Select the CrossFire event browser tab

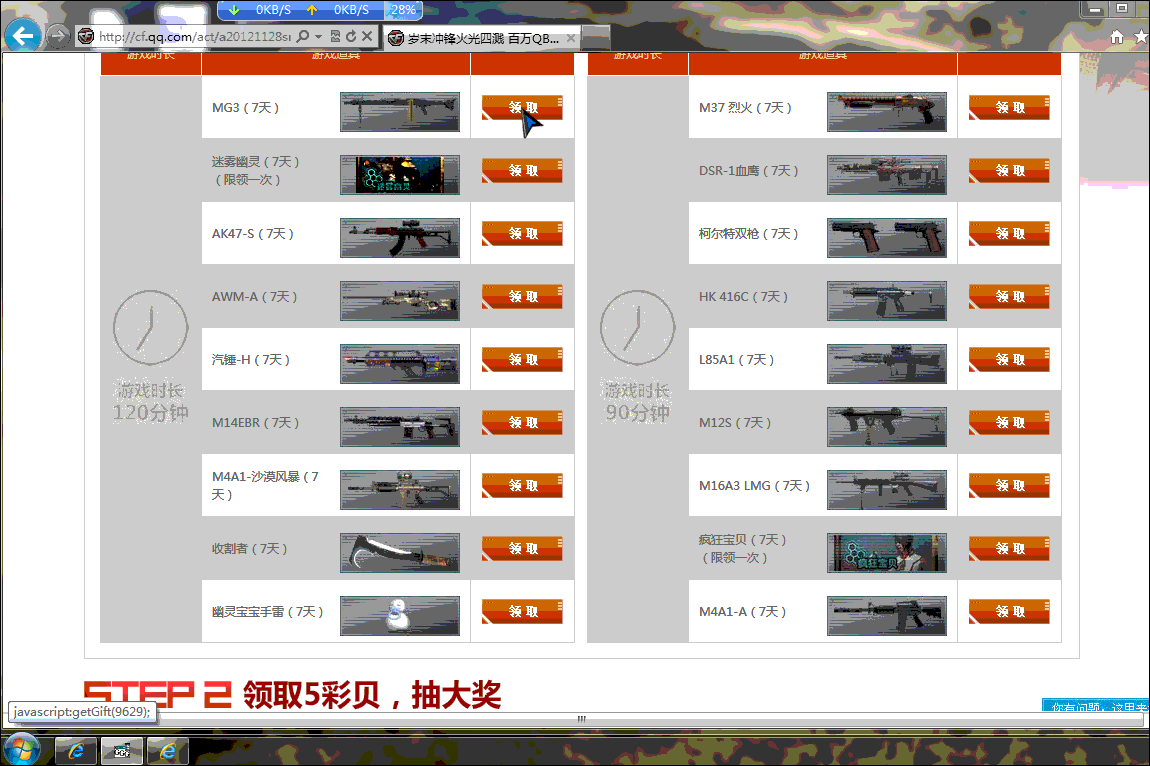(x=480, y=38)
